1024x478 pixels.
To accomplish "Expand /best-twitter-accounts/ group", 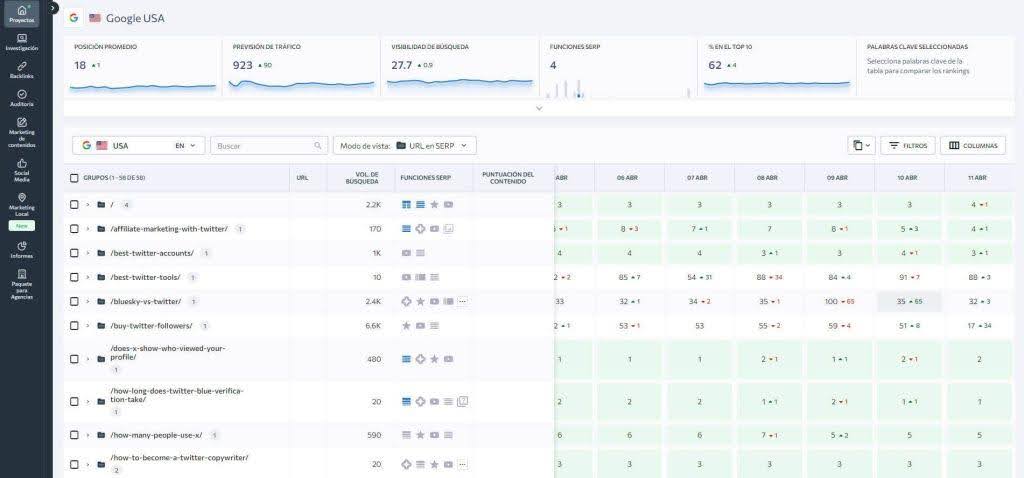I will [x=88, y=253].
